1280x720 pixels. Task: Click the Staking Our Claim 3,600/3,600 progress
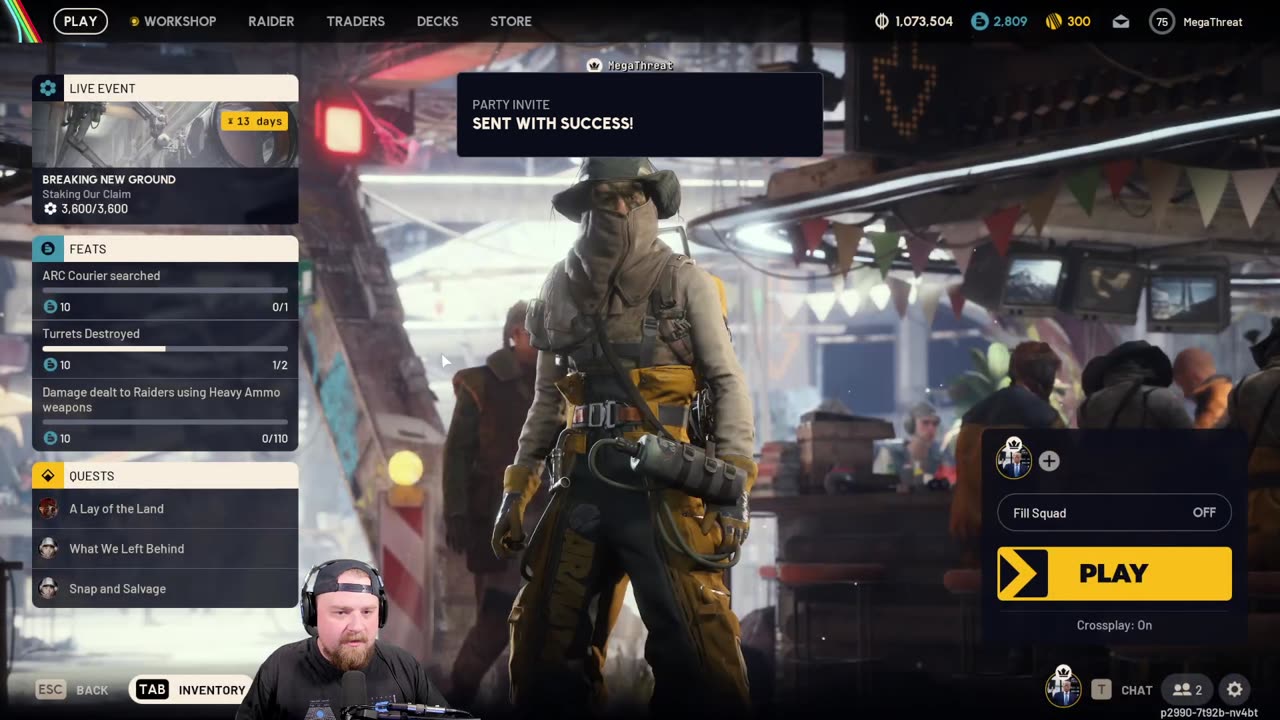point(85,209)
